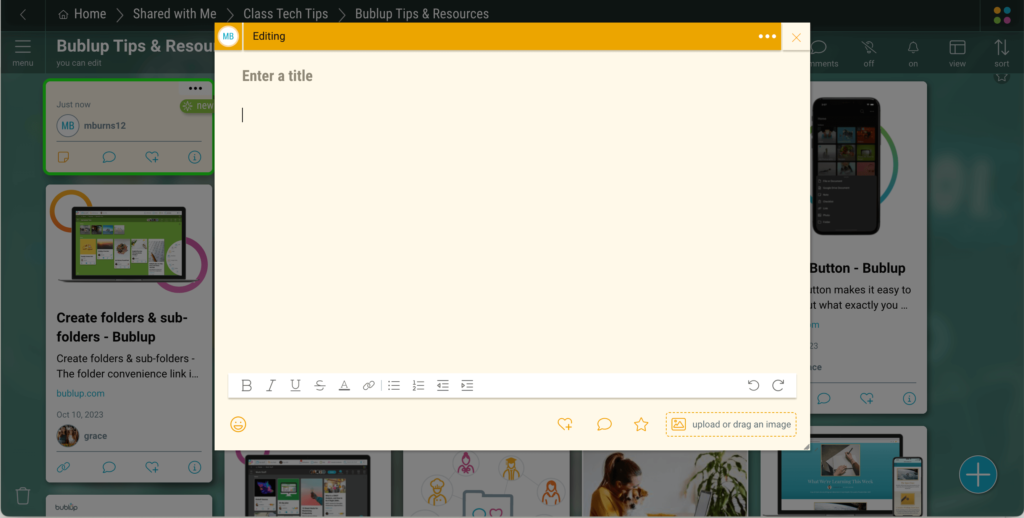Undo the last edit
The height and width of the screenshot is (518, 1024).
point(753,385)
